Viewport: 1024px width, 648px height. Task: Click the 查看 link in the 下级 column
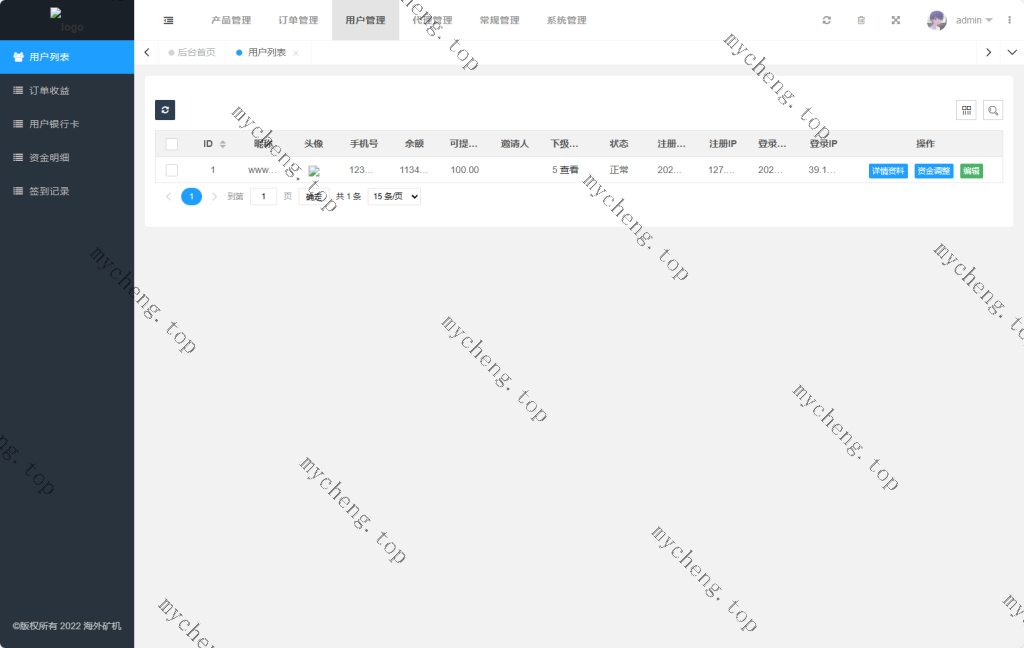tap(569, 170)
